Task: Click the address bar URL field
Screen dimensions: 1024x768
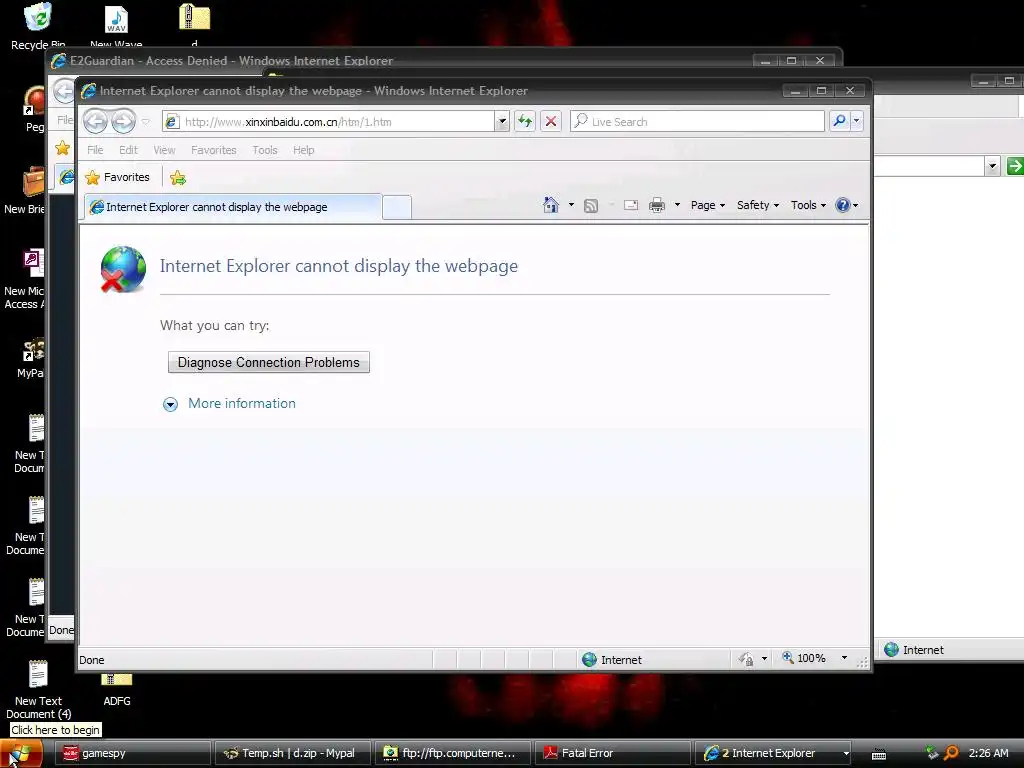Action: tap(330, 121)
